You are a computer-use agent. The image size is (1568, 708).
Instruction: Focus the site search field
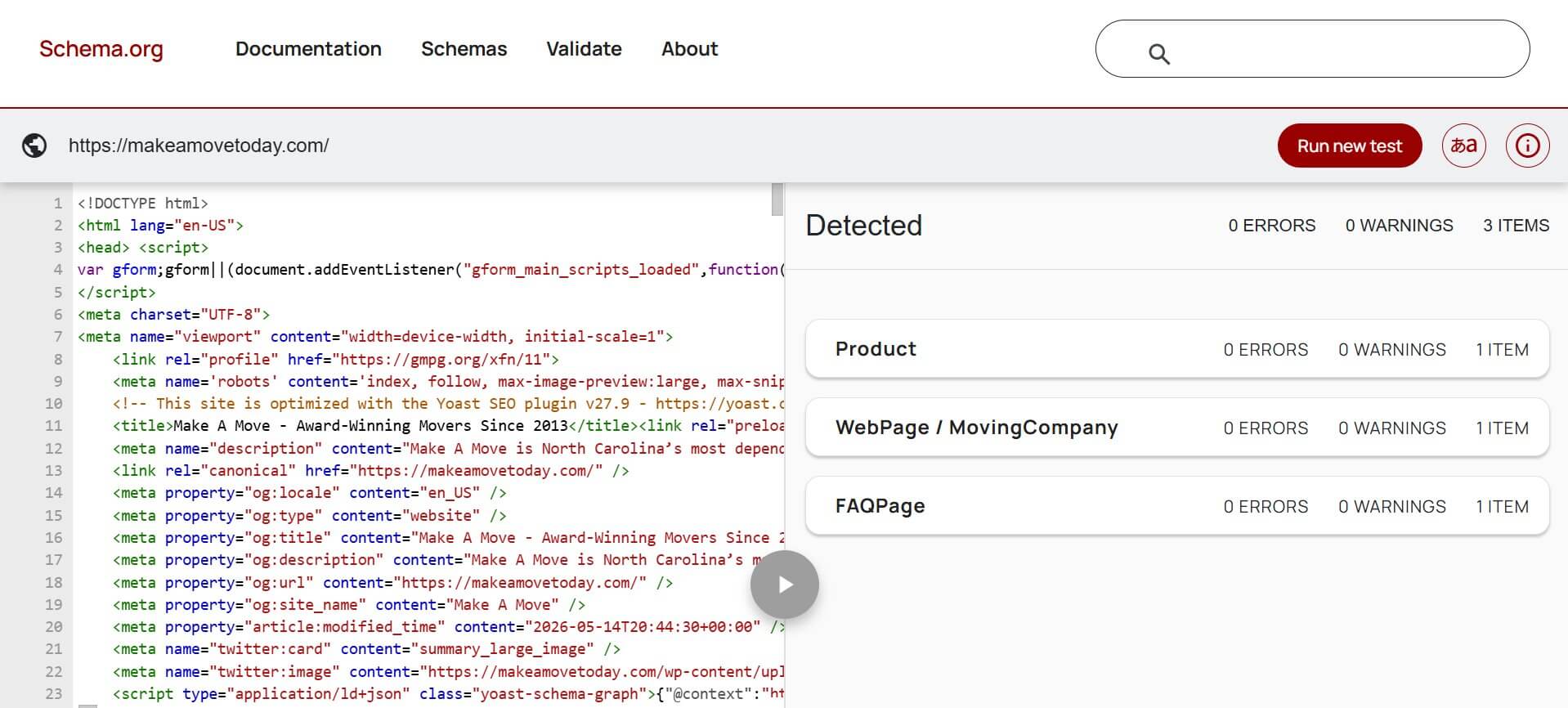click(1312, 49)
